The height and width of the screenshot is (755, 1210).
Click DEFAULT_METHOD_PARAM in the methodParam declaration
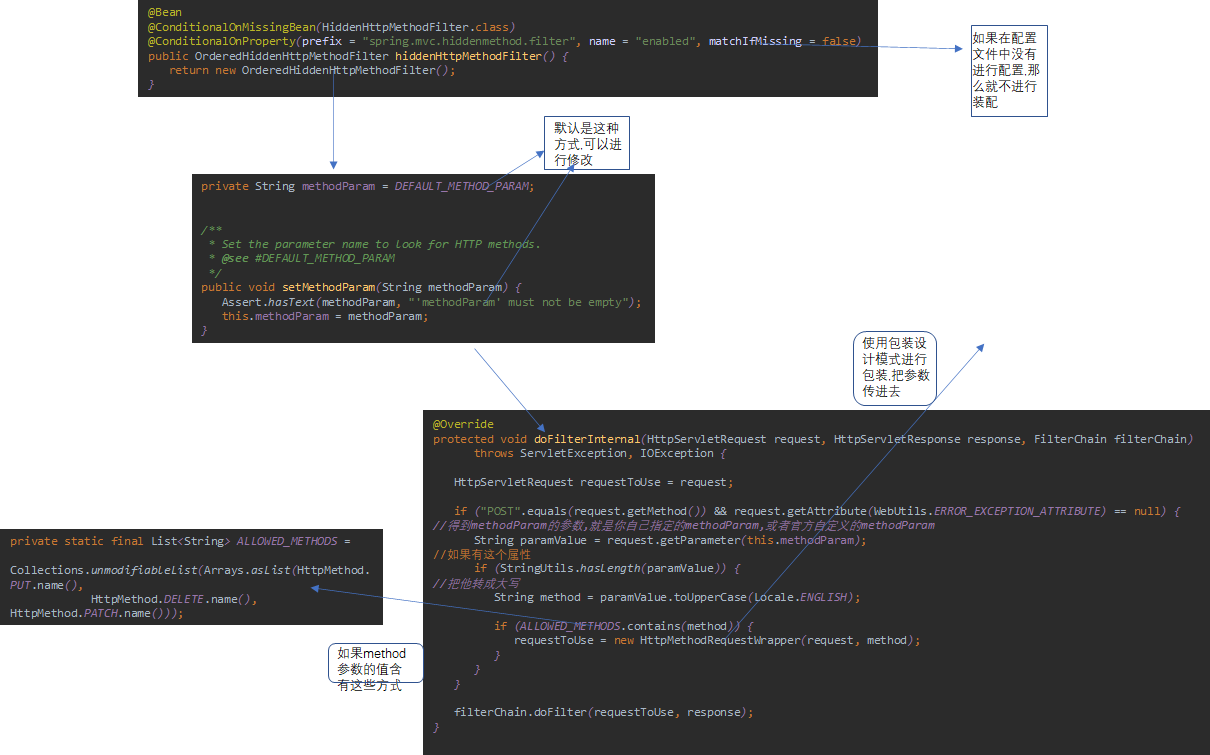[x=463, y=186]
